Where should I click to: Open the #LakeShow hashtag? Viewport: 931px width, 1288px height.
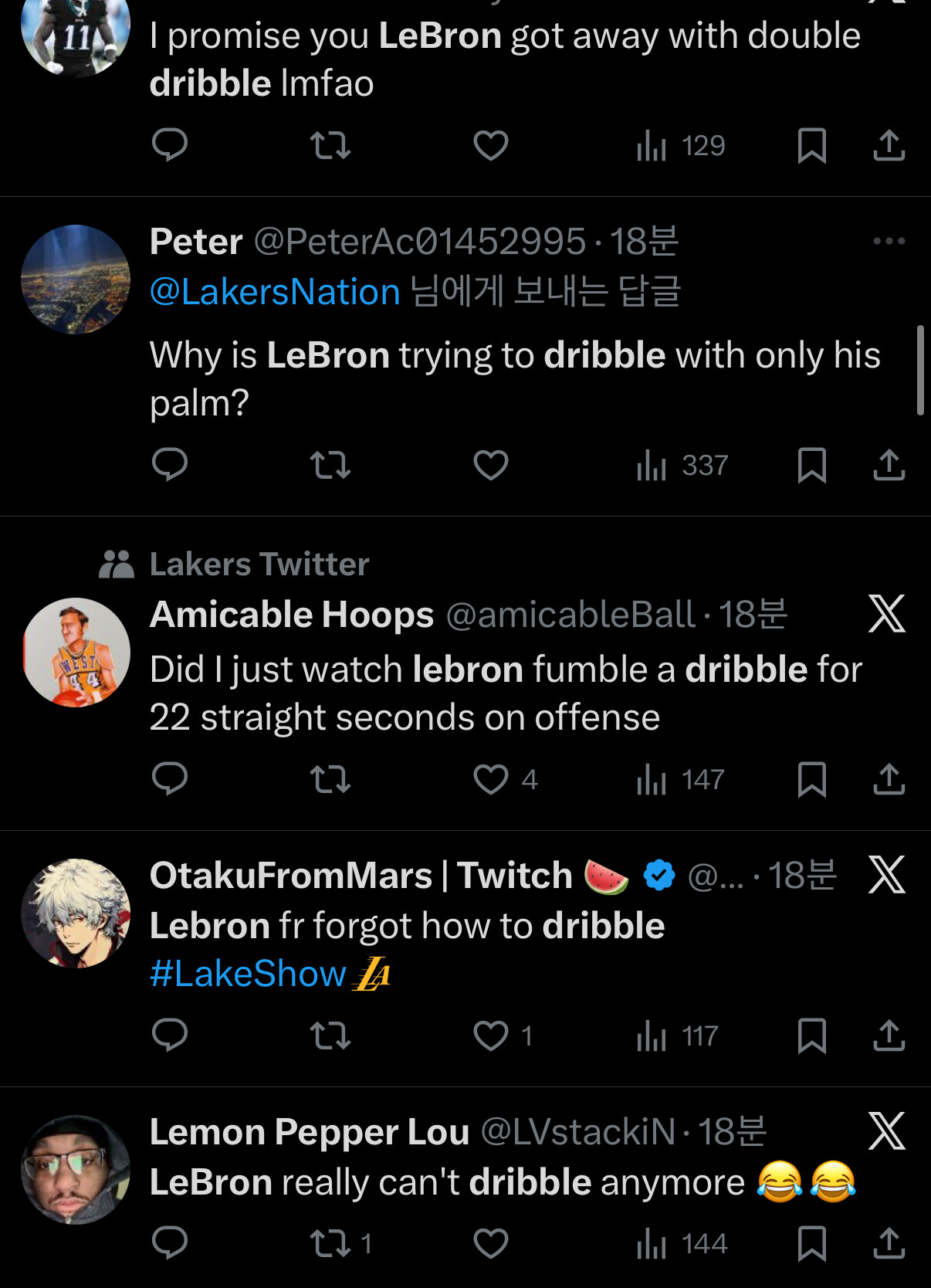[x=248, y=974]
